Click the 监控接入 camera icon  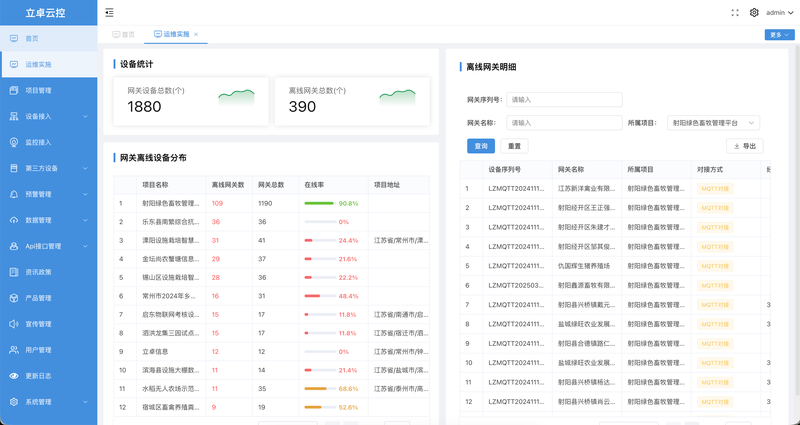click(14, 142)
